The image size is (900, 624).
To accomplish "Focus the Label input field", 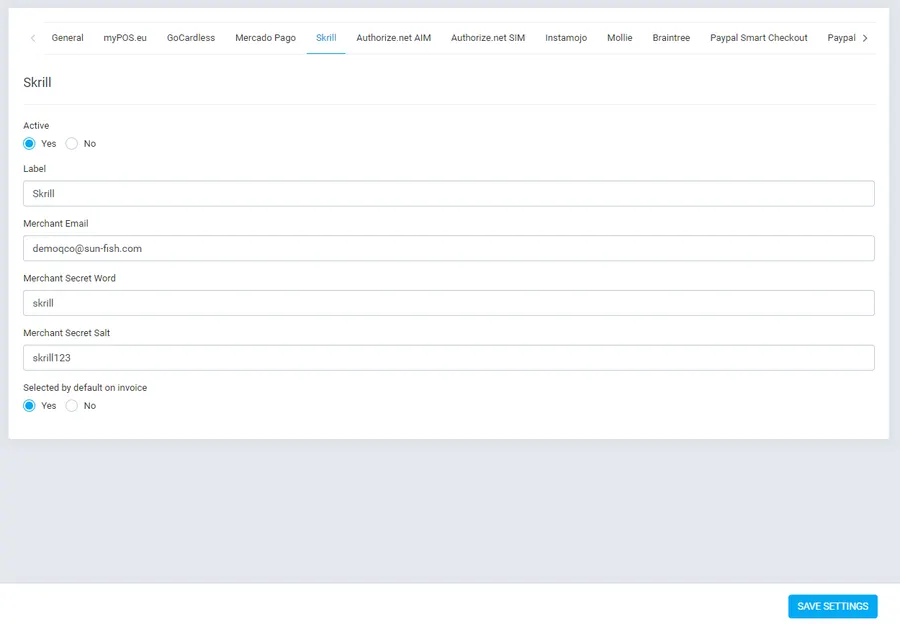I will [449, 193].
